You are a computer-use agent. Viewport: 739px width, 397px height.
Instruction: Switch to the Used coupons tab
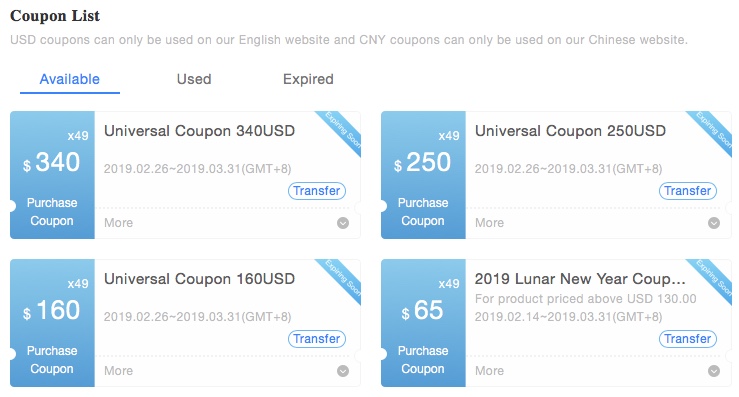click(194, 79)
